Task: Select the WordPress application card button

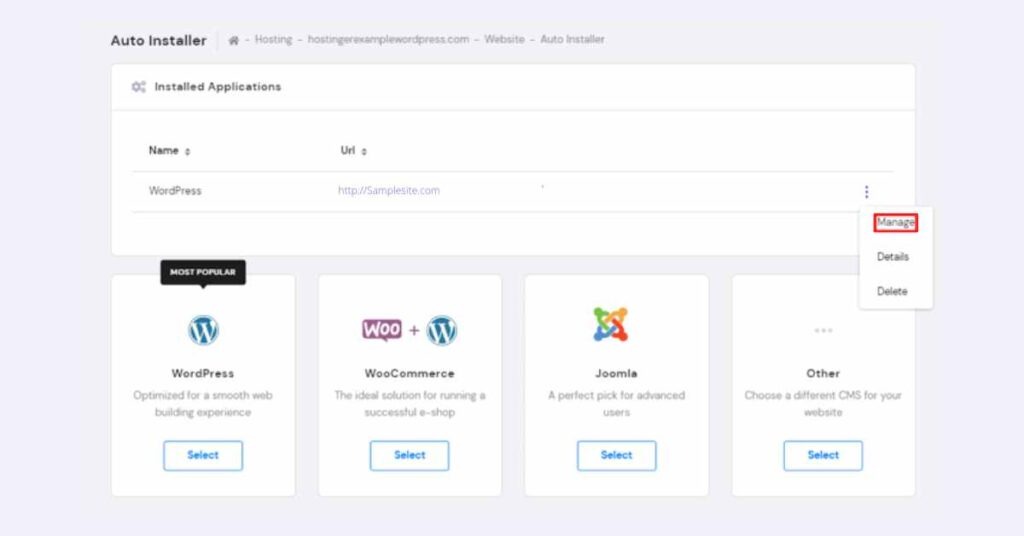Action: coord(203,455)
